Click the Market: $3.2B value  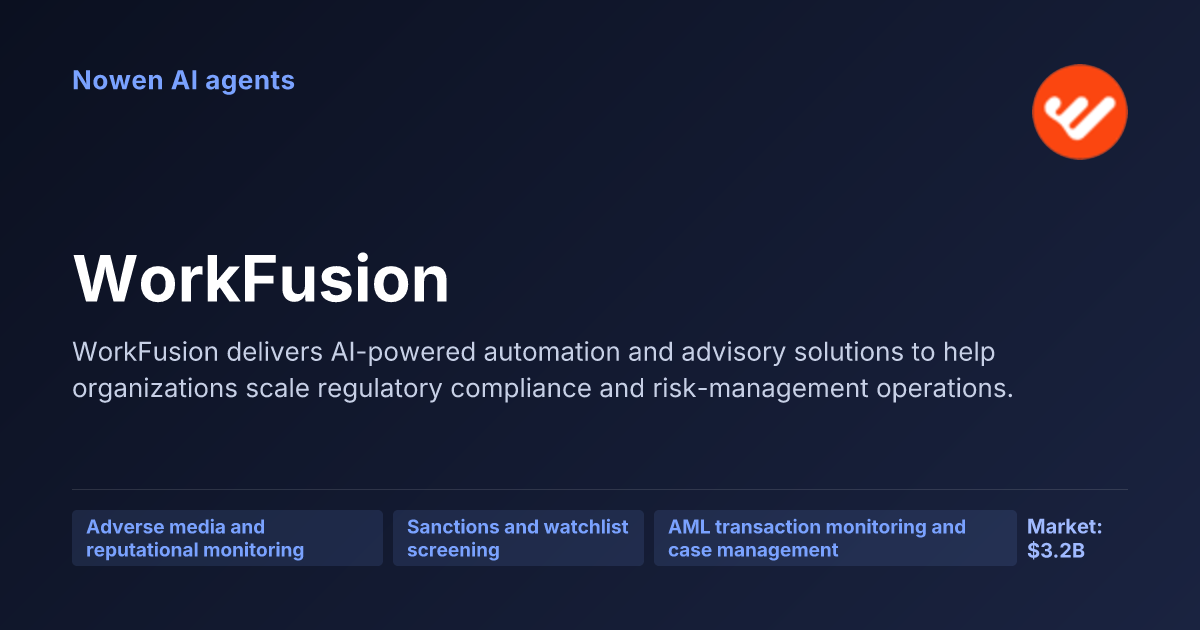(1064, 538)
